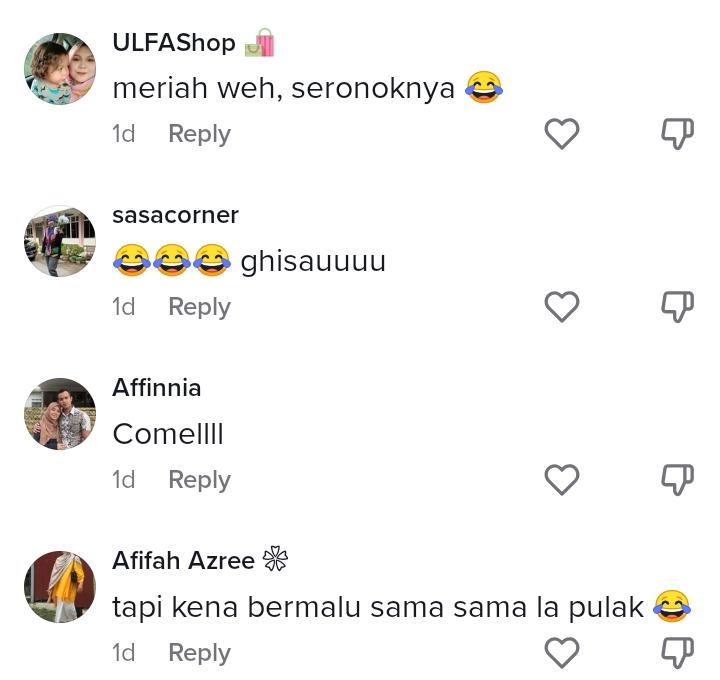Dislike Afifah Azree's comment
The height and width of the screenshot is (680, 720).
(x=677, y=653)
